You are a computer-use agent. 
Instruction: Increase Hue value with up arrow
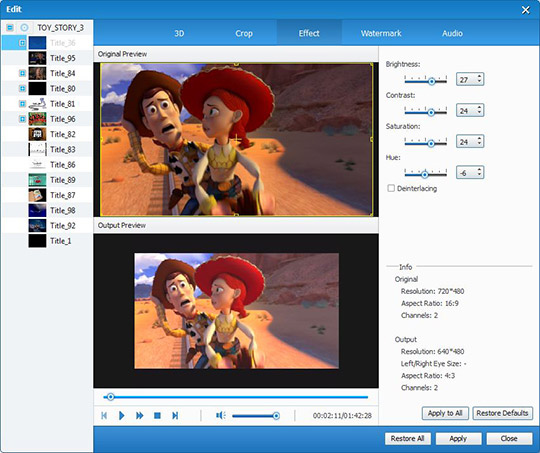tap(479, 169)
